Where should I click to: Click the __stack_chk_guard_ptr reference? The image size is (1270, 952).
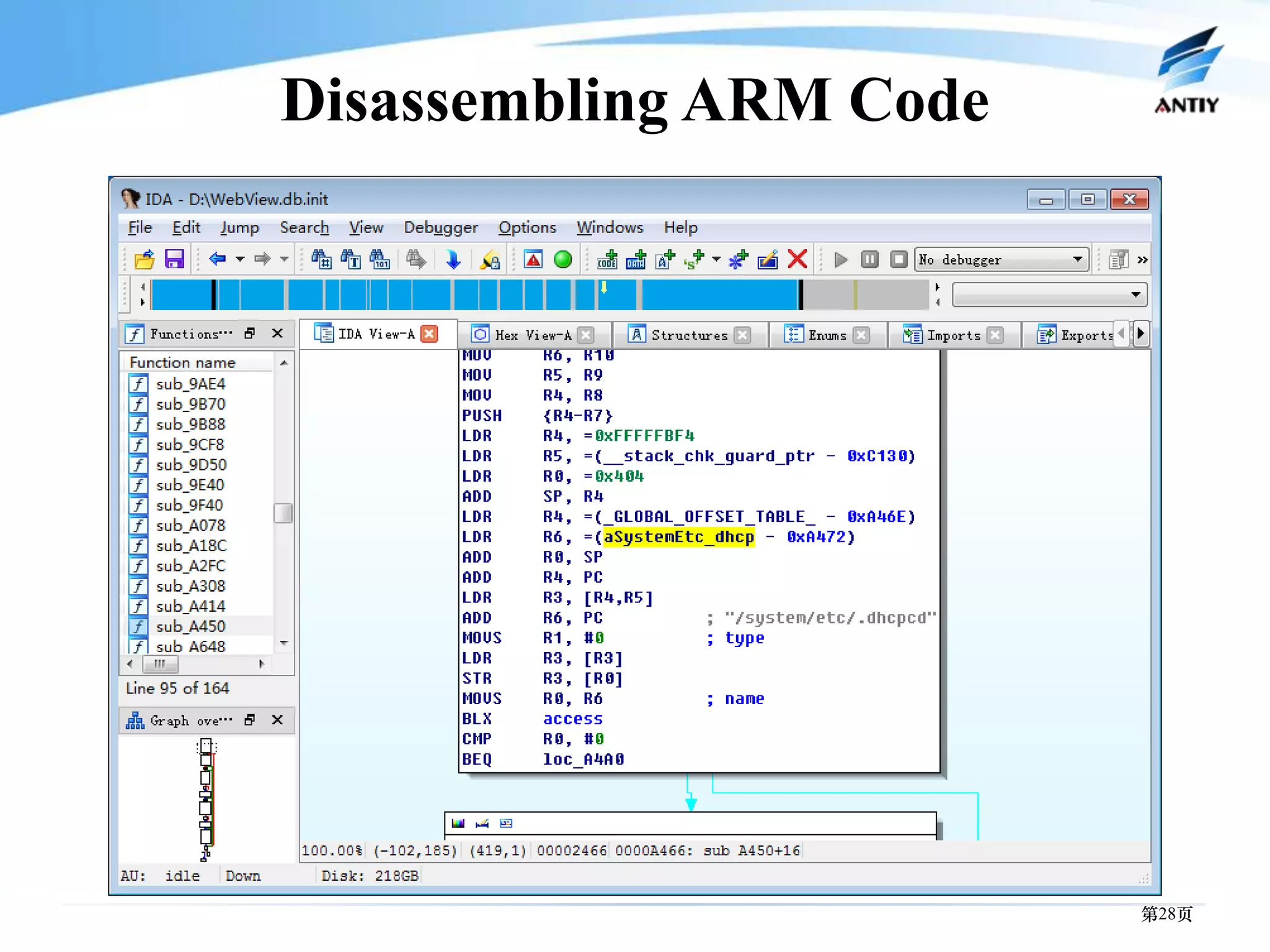(709, 456)
